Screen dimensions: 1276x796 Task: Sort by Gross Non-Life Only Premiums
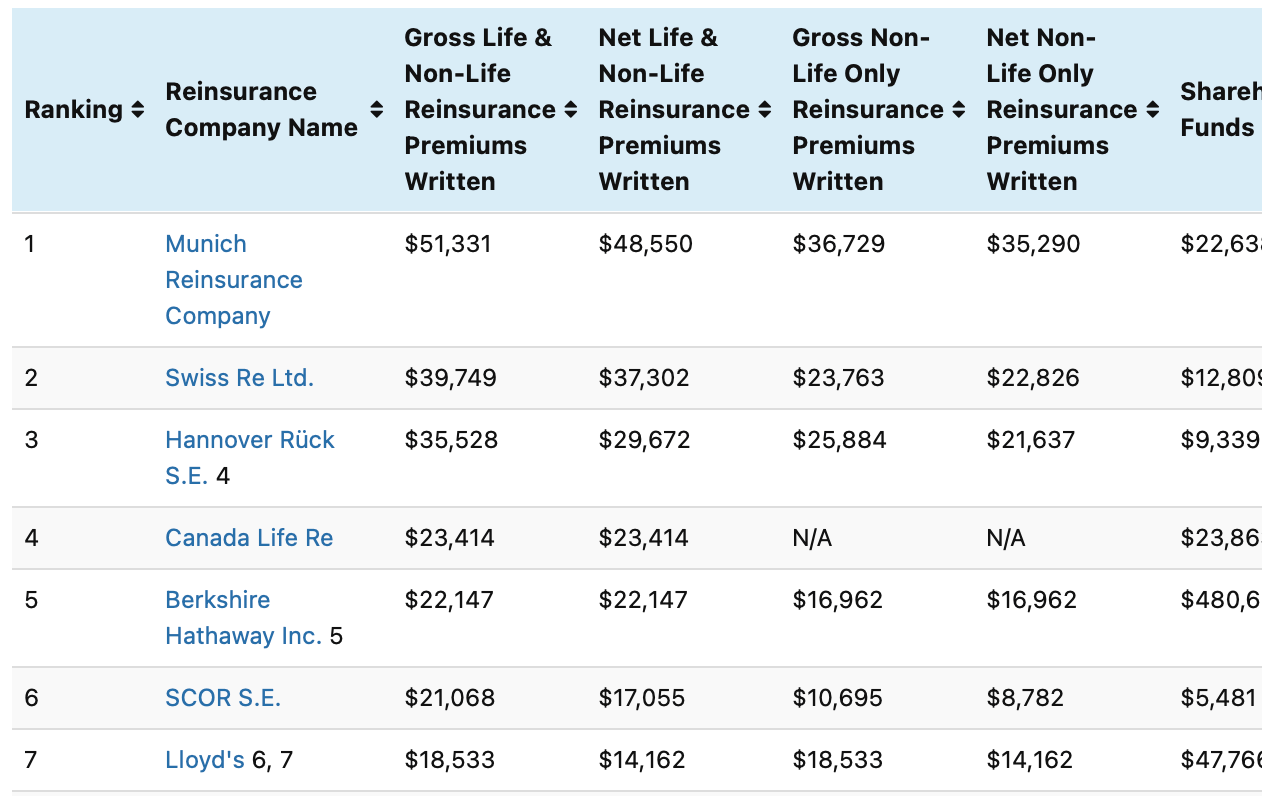pyautogui.click(x=959, y=110)
